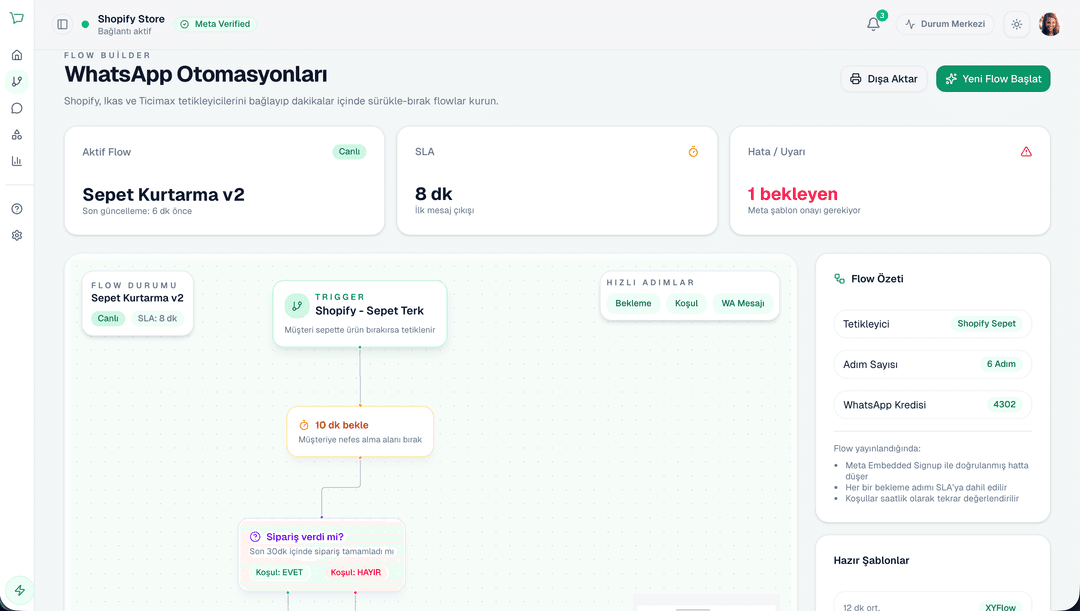
Task: Click the SLA stopwatch icon
Action: click(x=693, y=151)
